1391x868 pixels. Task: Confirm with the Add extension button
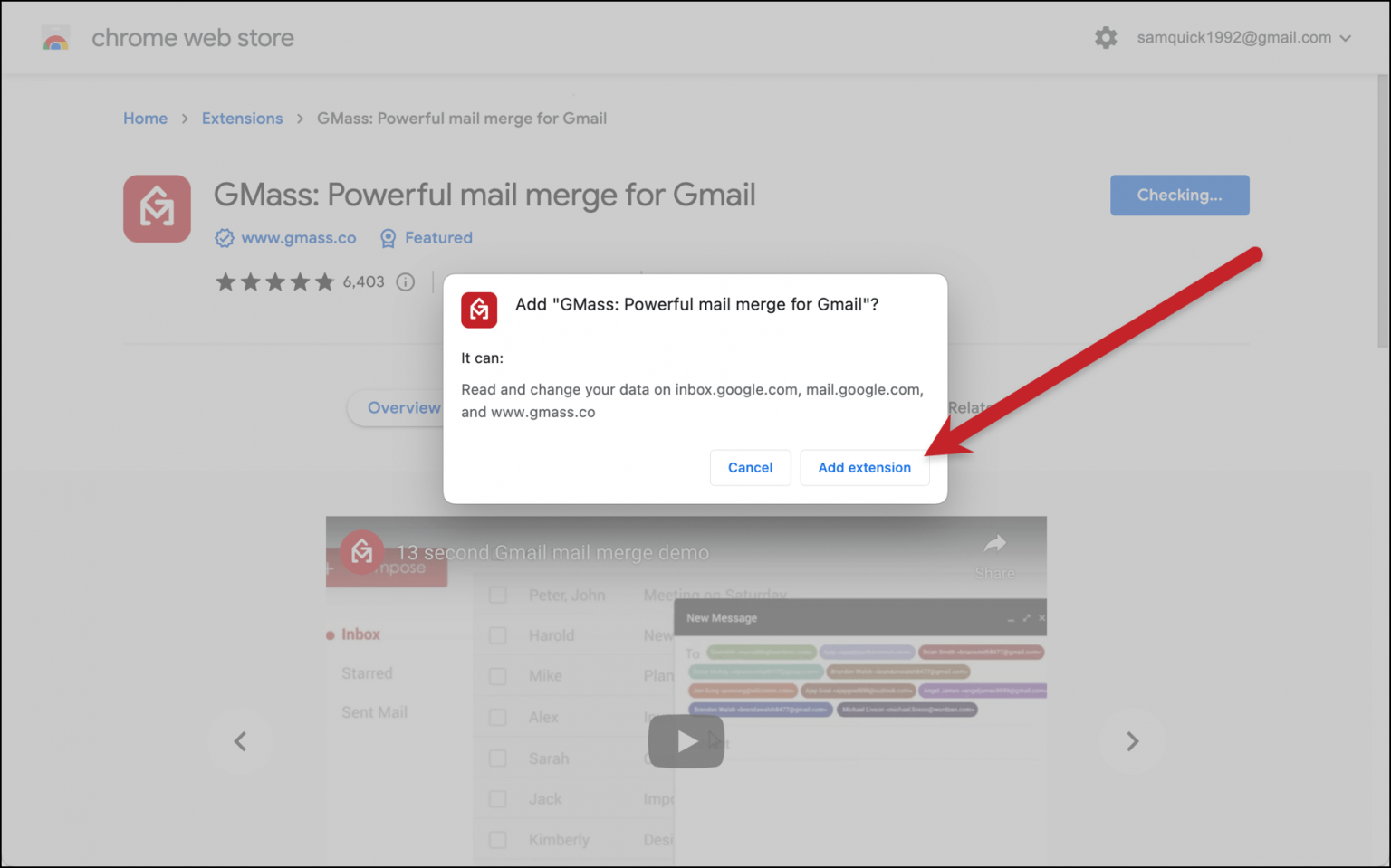click(x=864, y=468)
